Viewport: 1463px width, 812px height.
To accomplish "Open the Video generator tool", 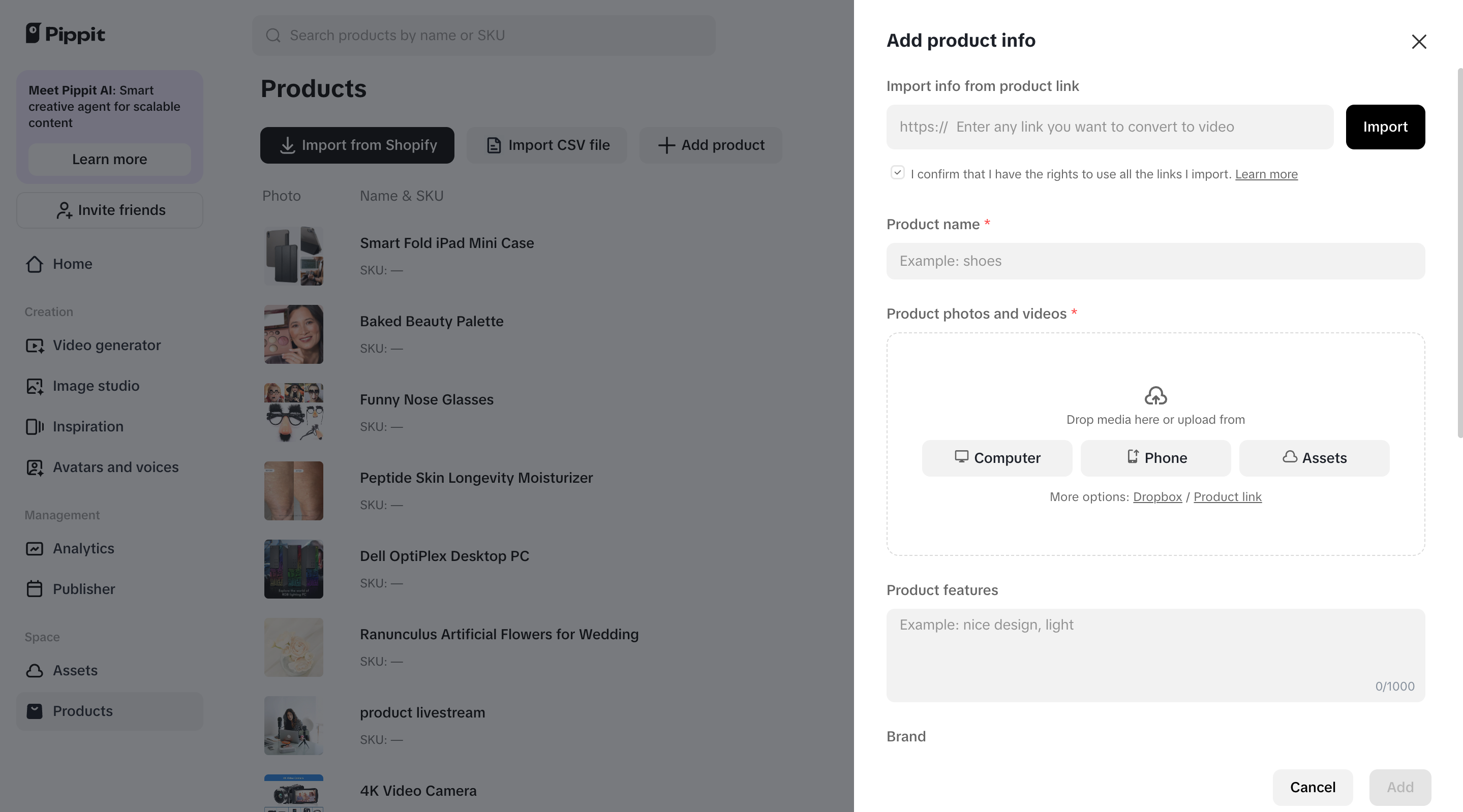I will click(106, 345).
